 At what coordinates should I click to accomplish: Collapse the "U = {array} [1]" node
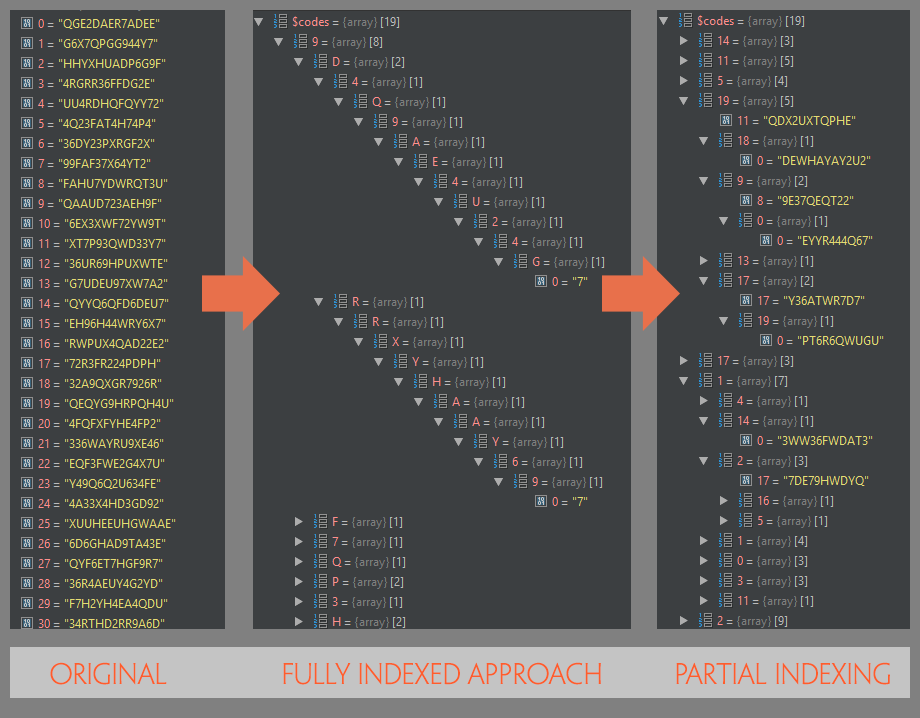[x=438, y=202]
